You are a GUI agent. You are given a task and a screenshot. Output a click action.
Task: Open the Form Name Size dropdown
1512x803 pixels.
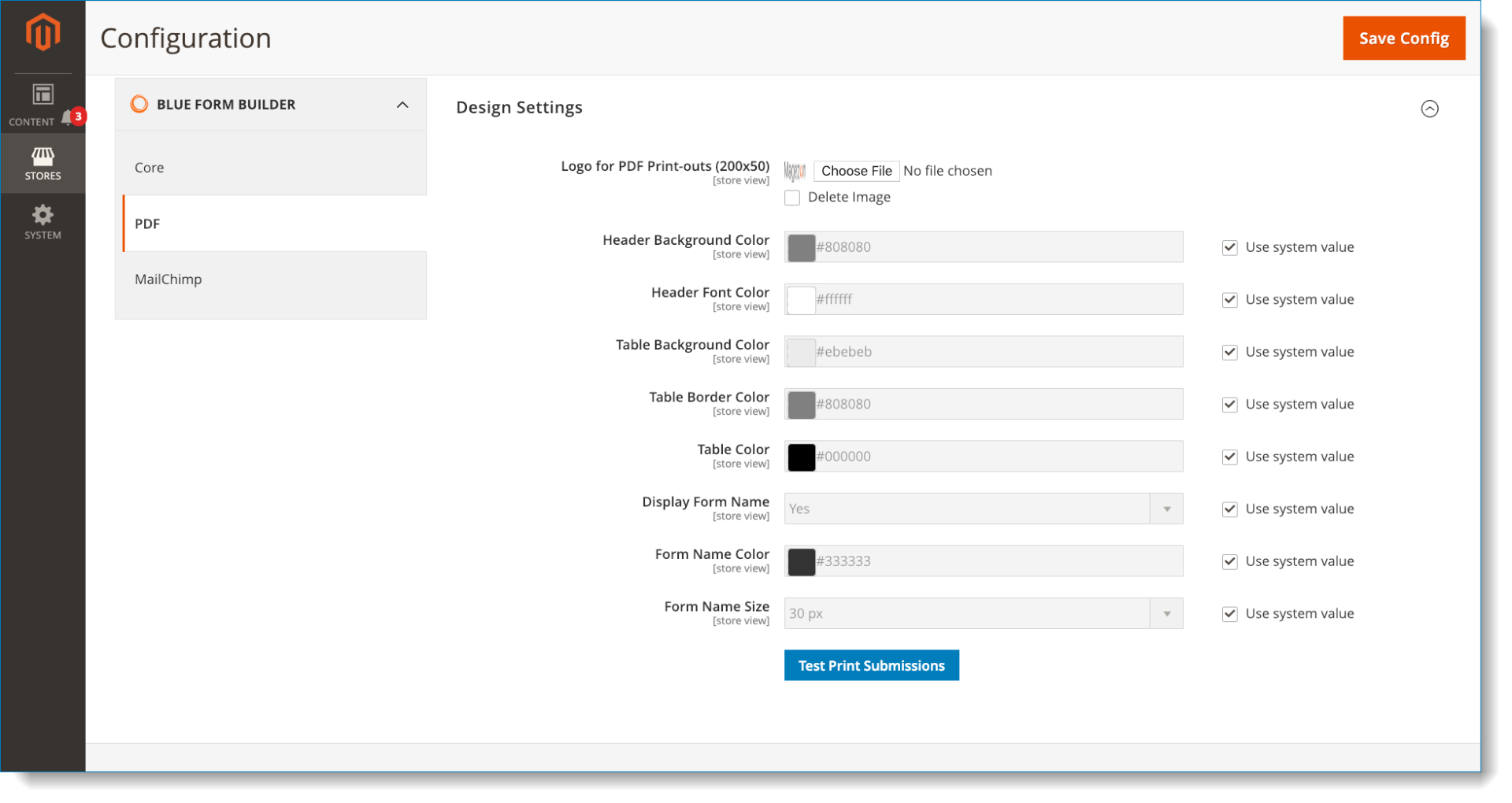984,613
